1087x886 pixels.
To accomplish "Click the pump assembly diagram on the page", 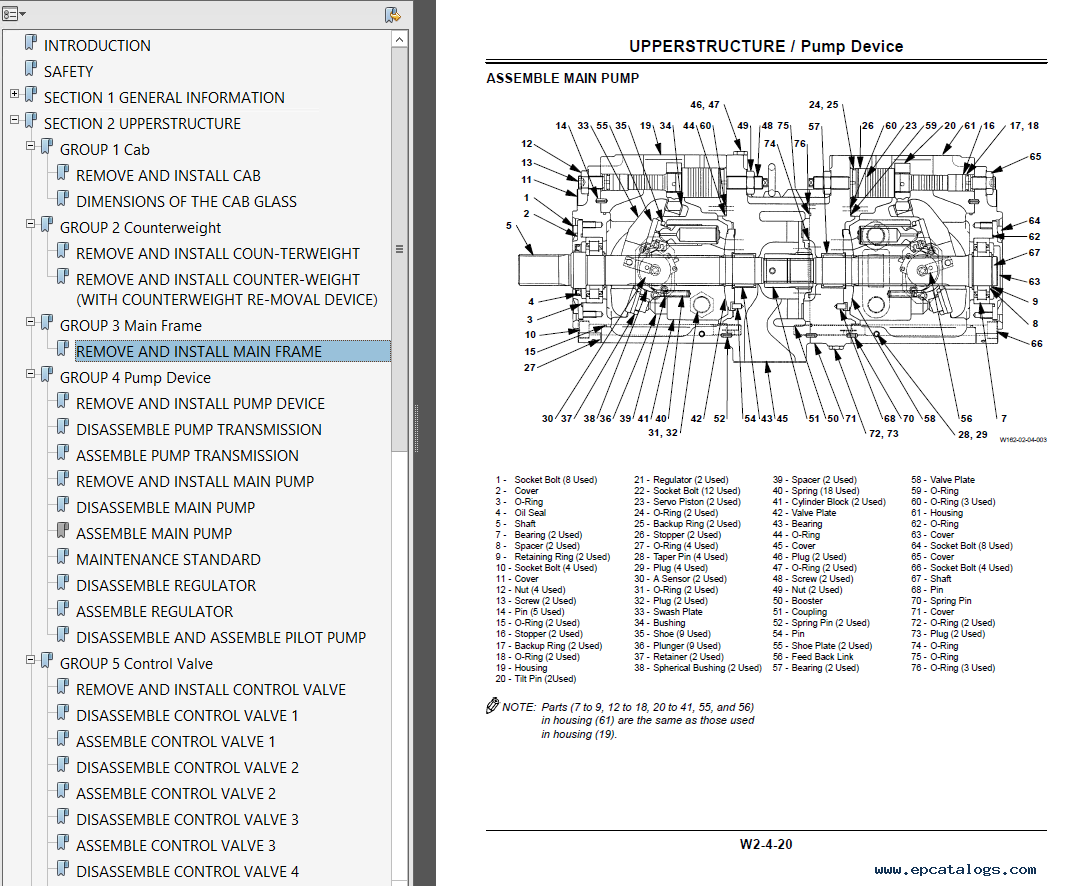I will [776, 270].
